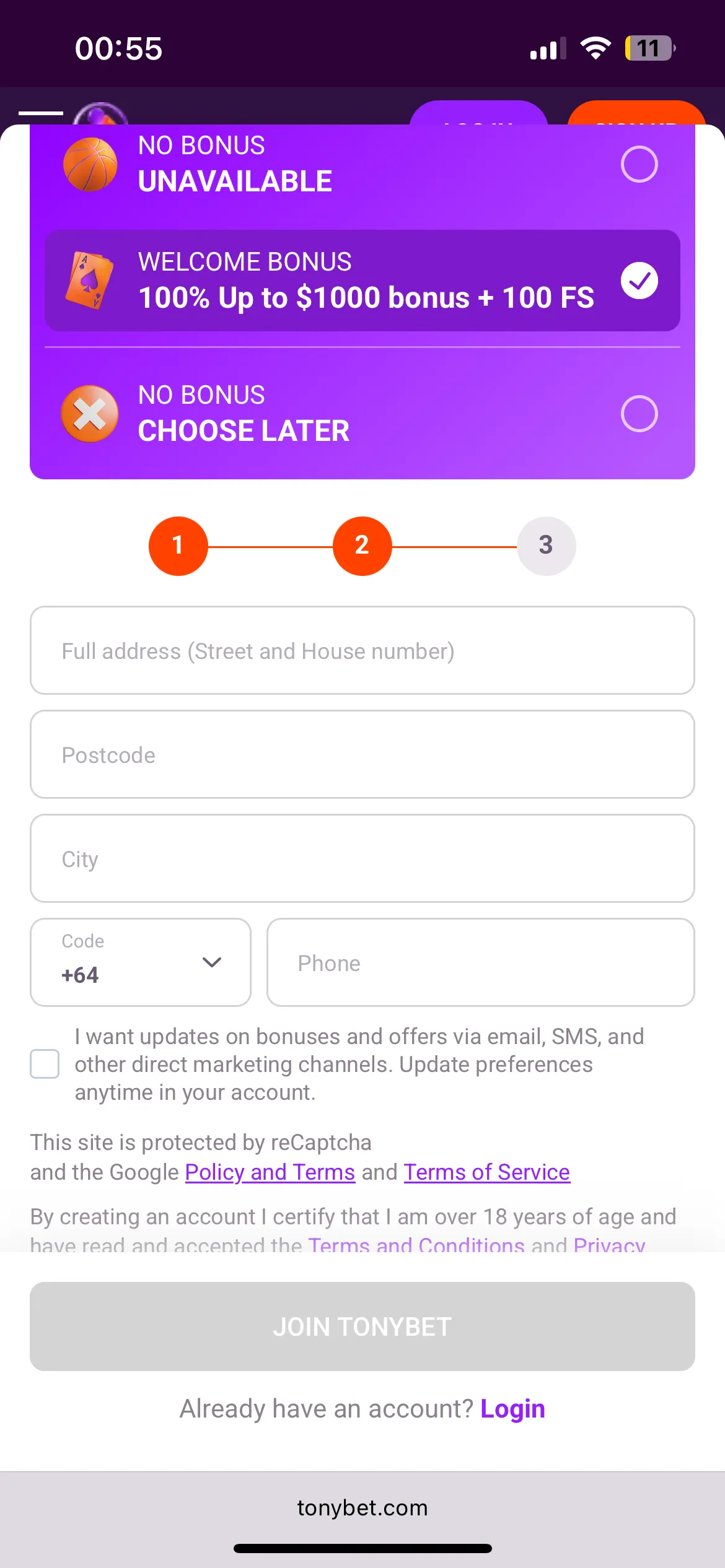Select the Welcome Bonus radio option
This screenshot has width=725, height=1568.
coord(639,281)
